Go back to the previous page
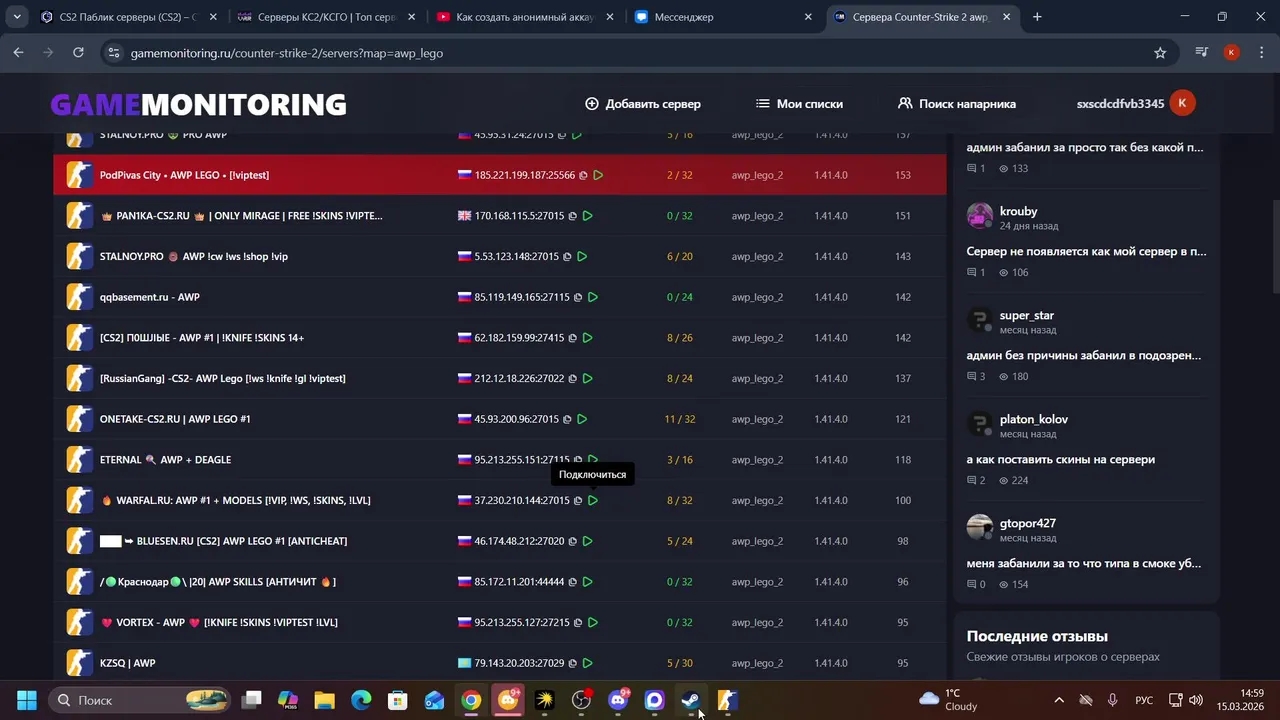 pos(18,53)
